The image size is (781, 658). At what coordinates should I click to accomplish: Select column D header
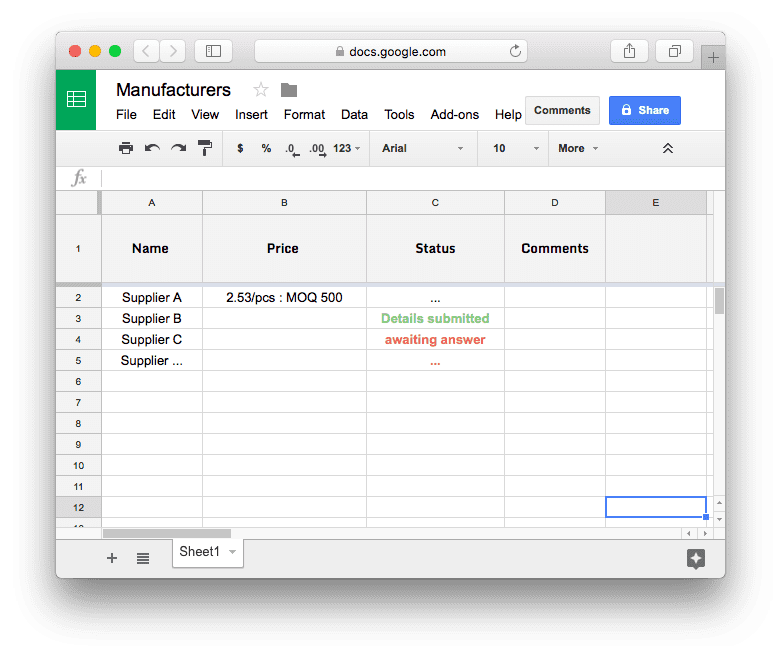click(x=555, y=203)
